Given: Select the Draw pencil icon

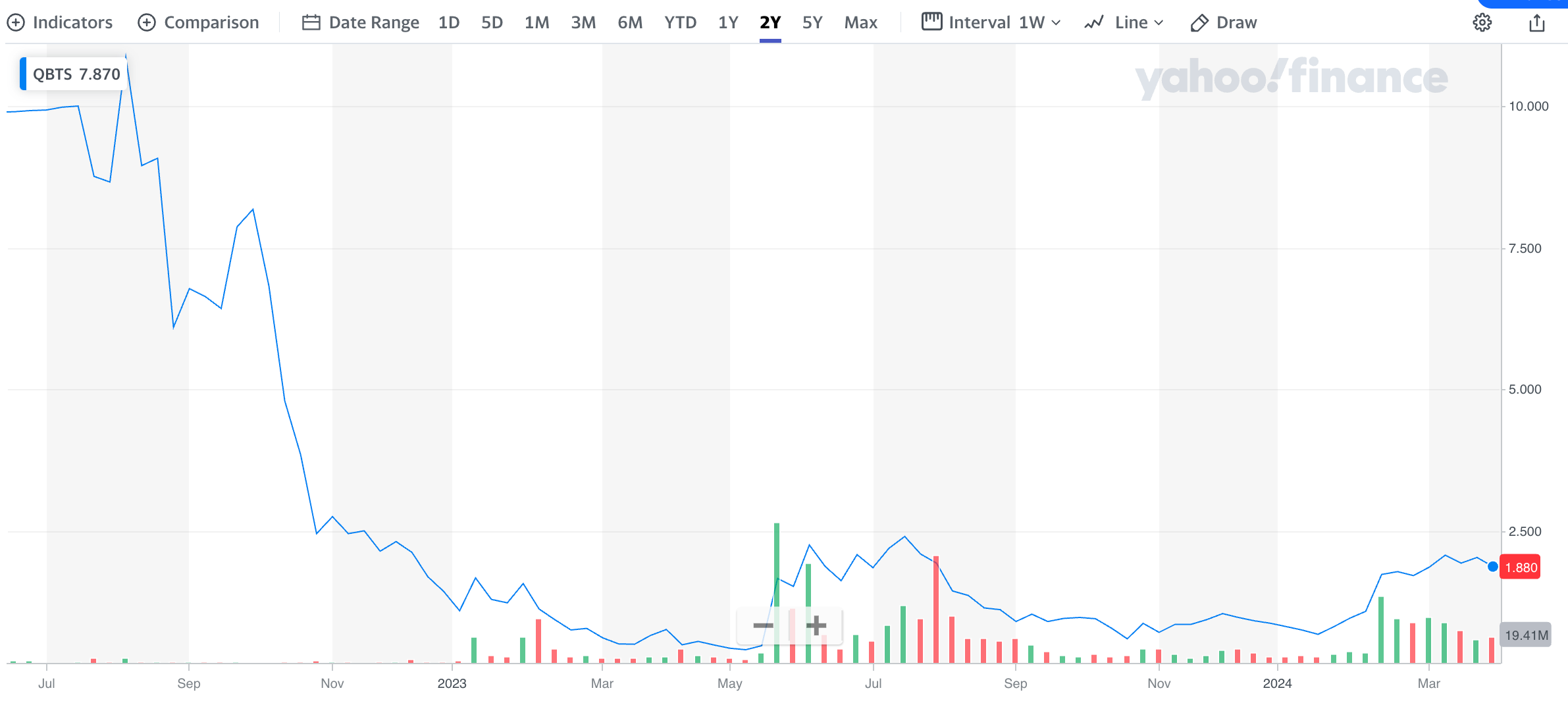Looking at the screenshot, I should pyautogui.click(x=1199, y=23).
